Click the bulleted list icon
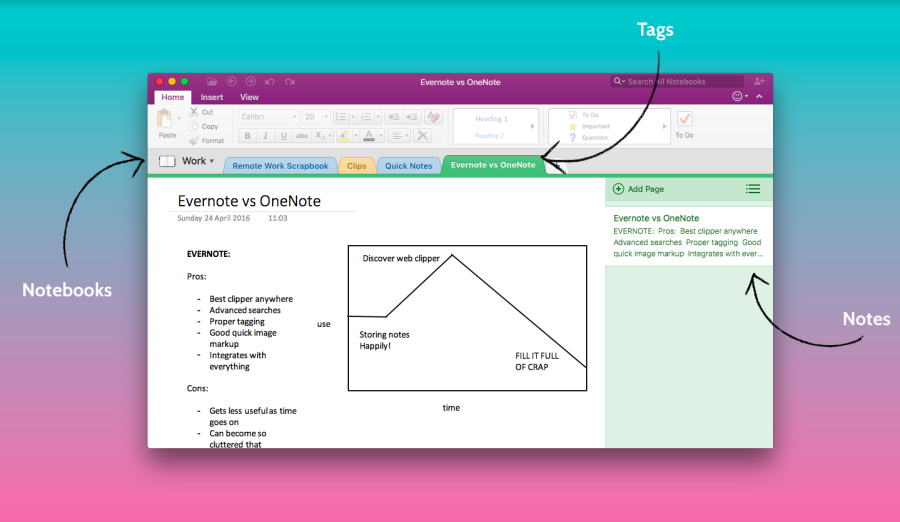This screenshot has height=522, width=900. click(341, 117)
